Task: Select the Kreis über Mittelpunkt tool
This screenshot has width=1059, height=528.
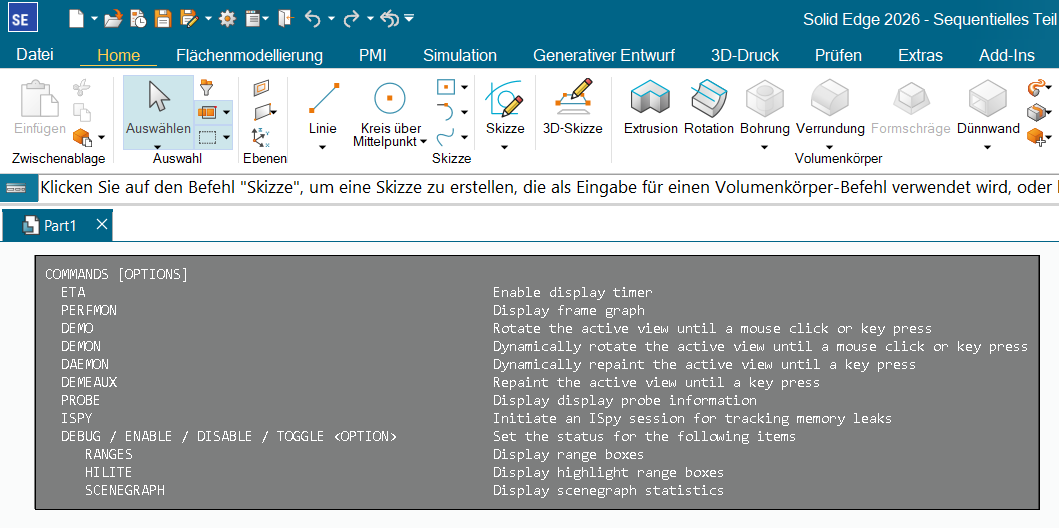Action: pos(390,113)
